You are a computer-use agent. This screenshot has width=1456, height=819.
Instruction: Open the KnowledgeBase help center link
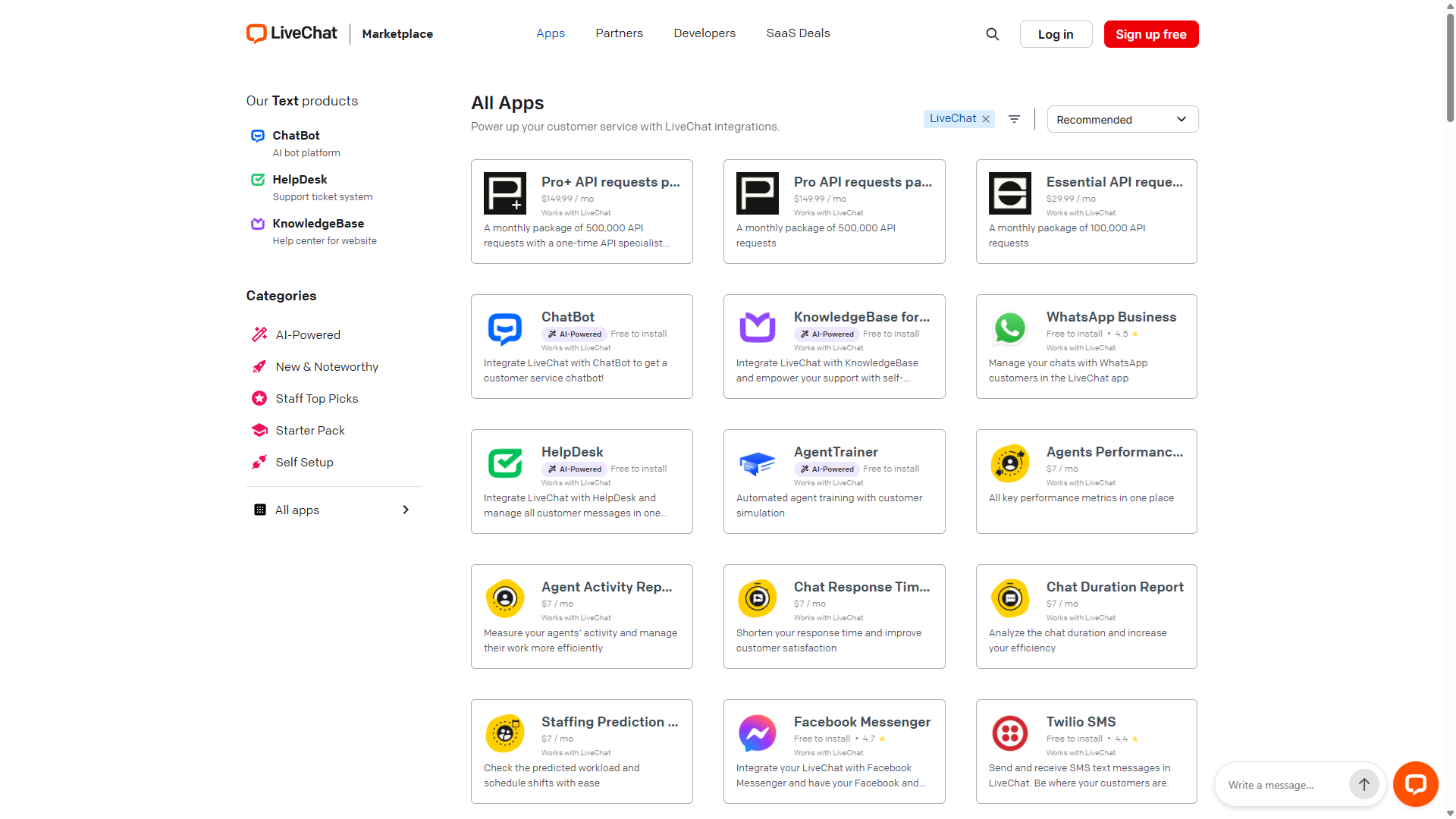tap(325, 231)
